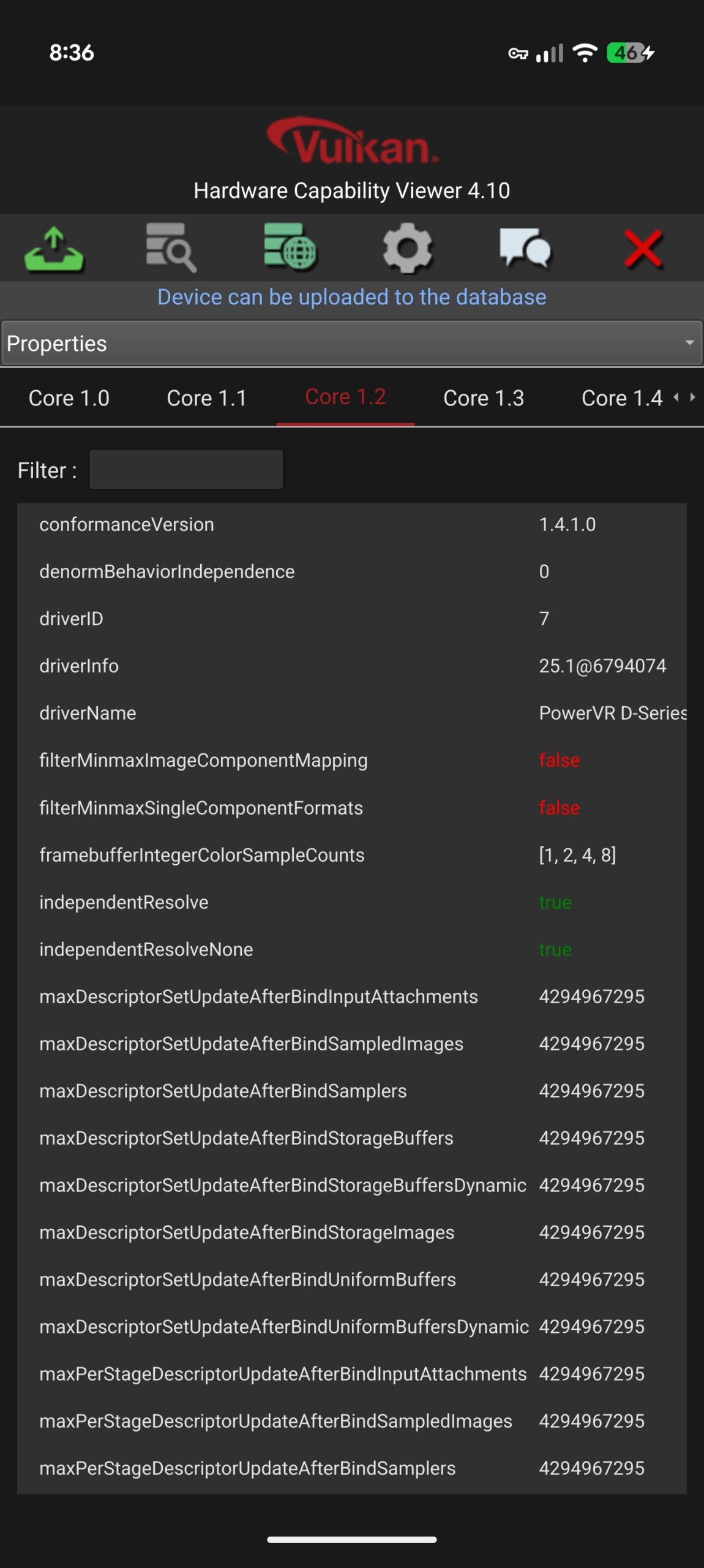Click the Filter text input box
Viewport: 704px width, 1568px height.
185,469
